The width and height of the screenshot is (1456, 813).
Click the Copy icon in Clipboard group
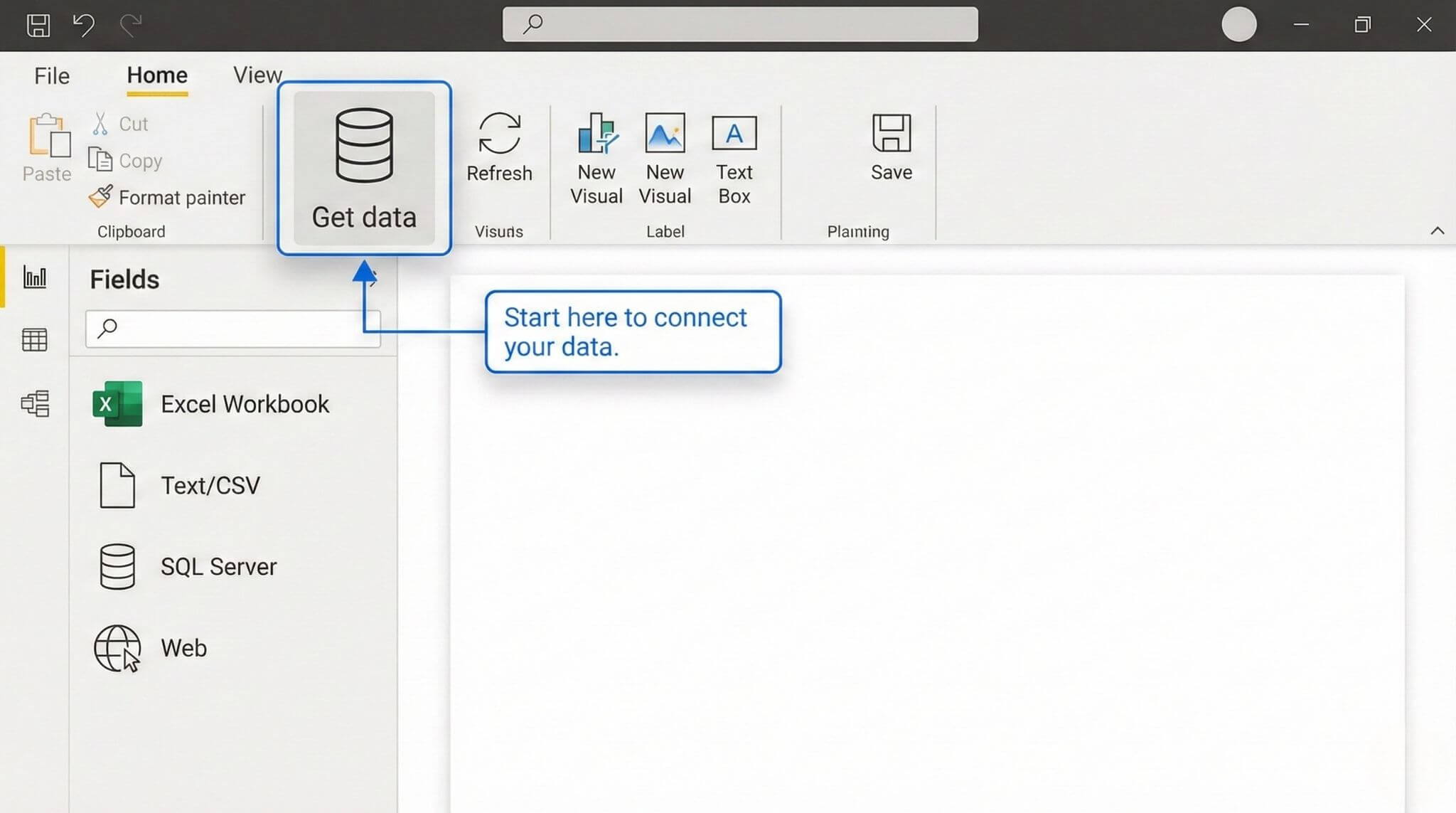click(x=100, y=159)
